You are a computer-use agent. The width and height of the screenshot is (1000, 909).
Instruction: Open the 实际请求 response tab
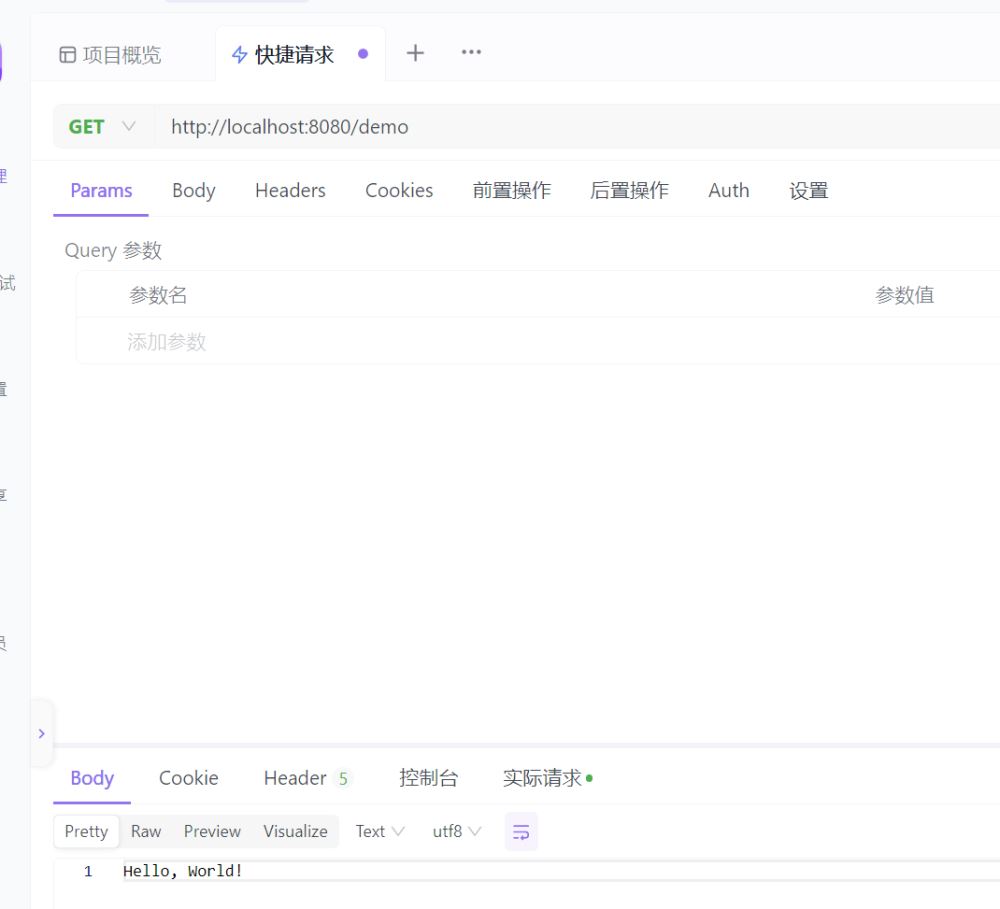click(x=547, y=778)
